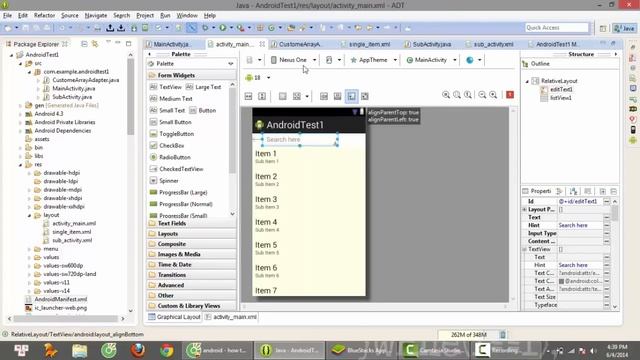Select Large Text widget in Palette
This screenshot has height=360, width=640.
click(203, 87)
